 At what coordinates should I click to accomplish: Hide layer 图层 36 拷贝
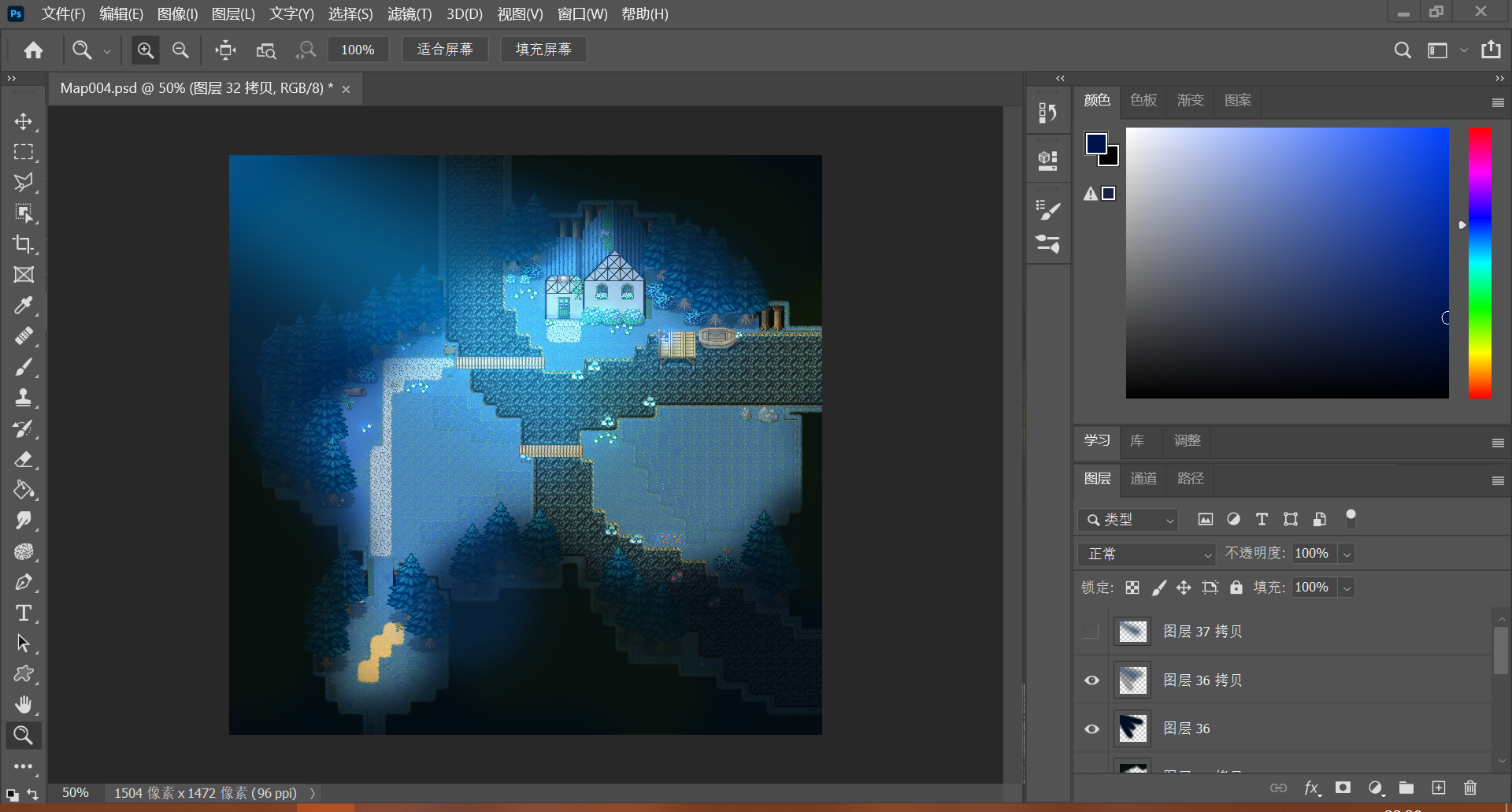tap(1091, 680)
